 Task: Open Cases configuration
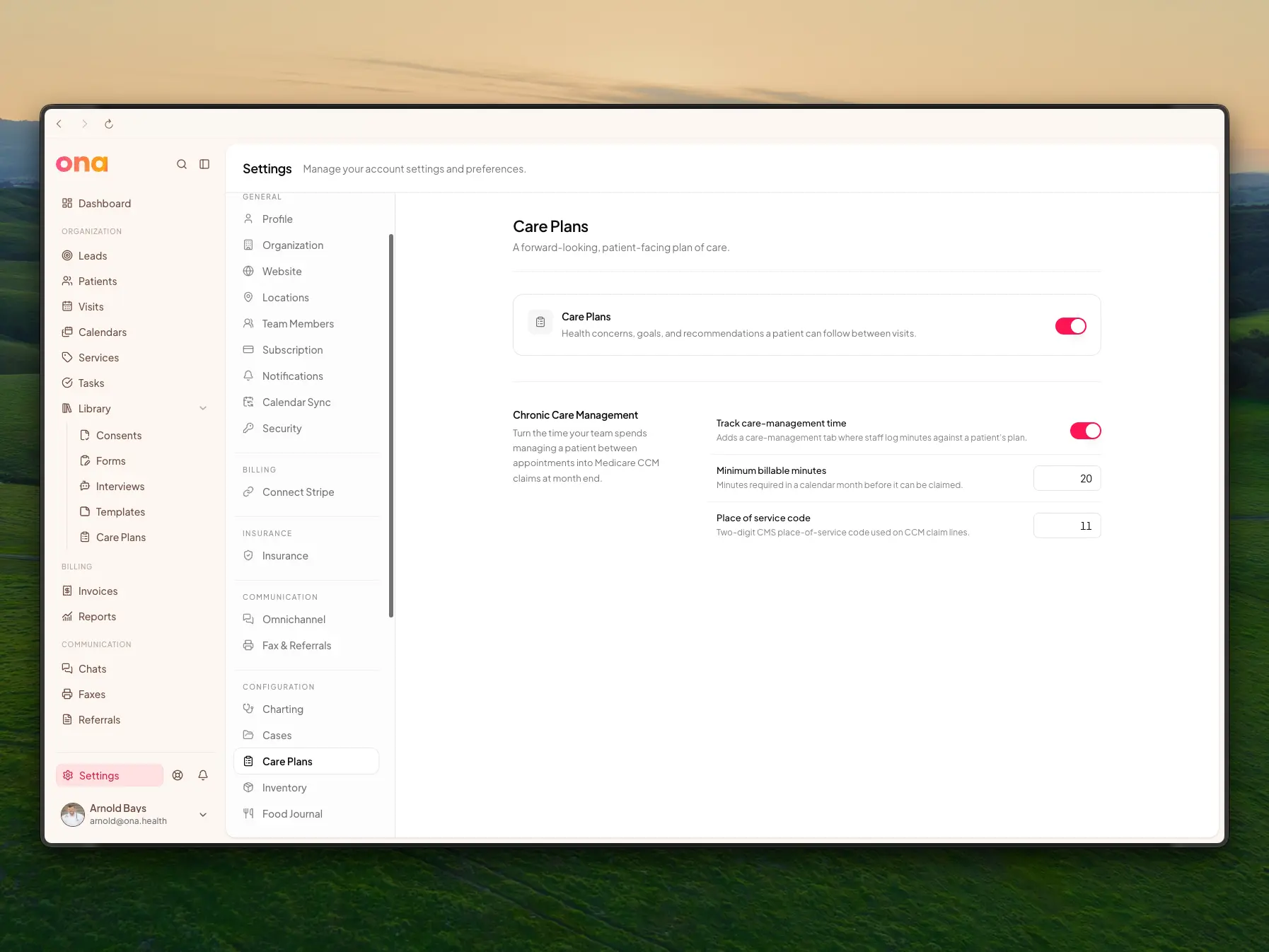tap(306, 736)
